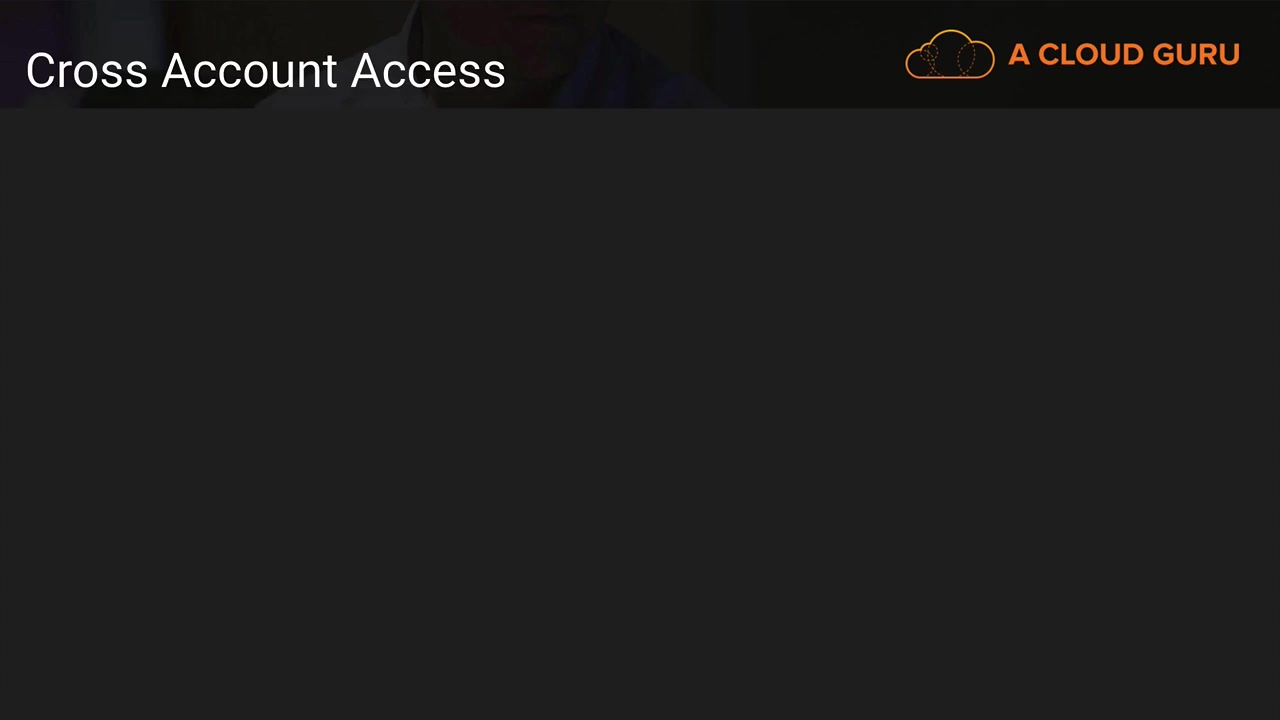
Task: Click the final letter s of Access
Action: [495, 76]
